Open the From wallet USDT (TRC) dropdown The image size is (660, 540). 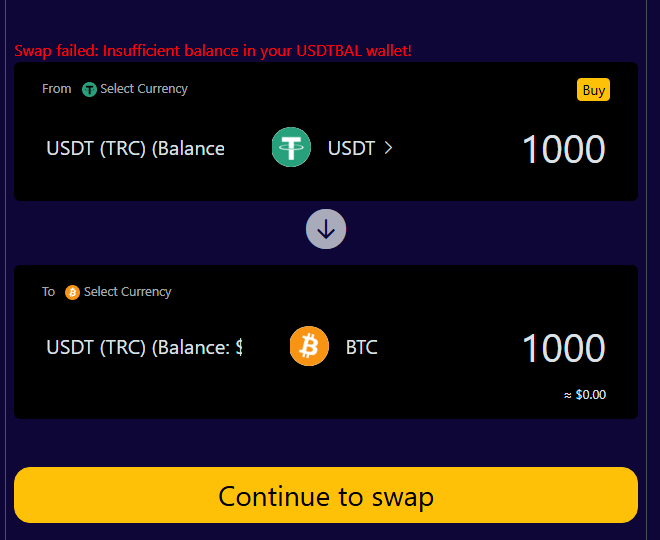(135, 148)
